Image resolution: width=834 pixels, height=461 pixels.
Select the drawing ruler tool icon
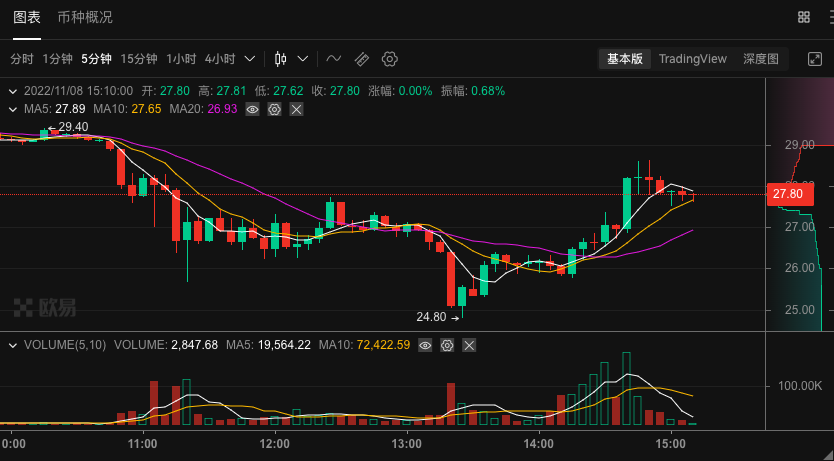pyautogui.click(x=362, y=59)
